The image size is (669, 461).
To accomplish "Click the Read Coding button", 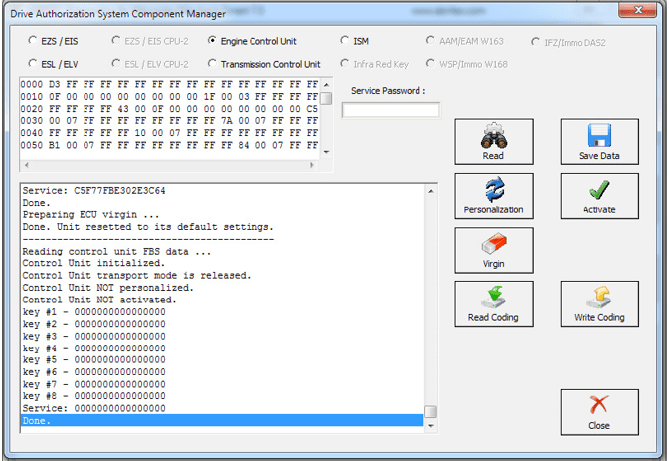I will pos(494,304).
